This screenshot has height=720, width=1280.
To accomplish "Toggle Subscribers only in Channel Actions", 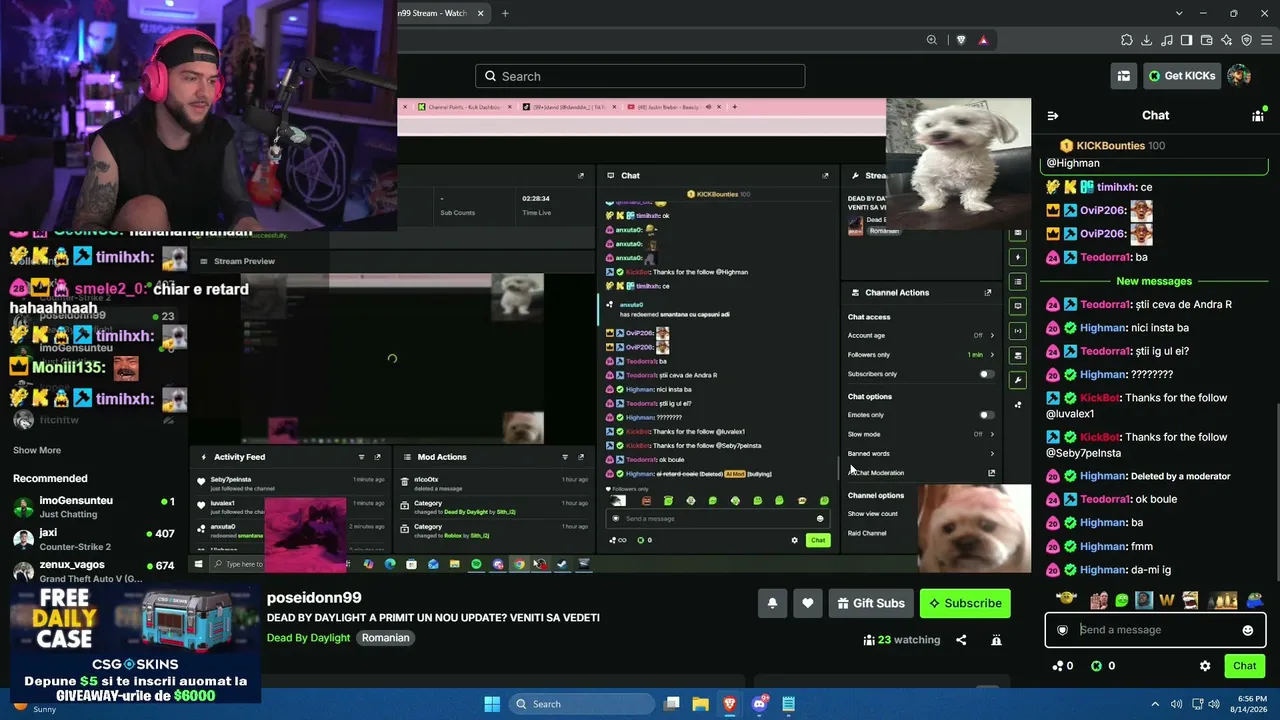I will pos(987,374).
